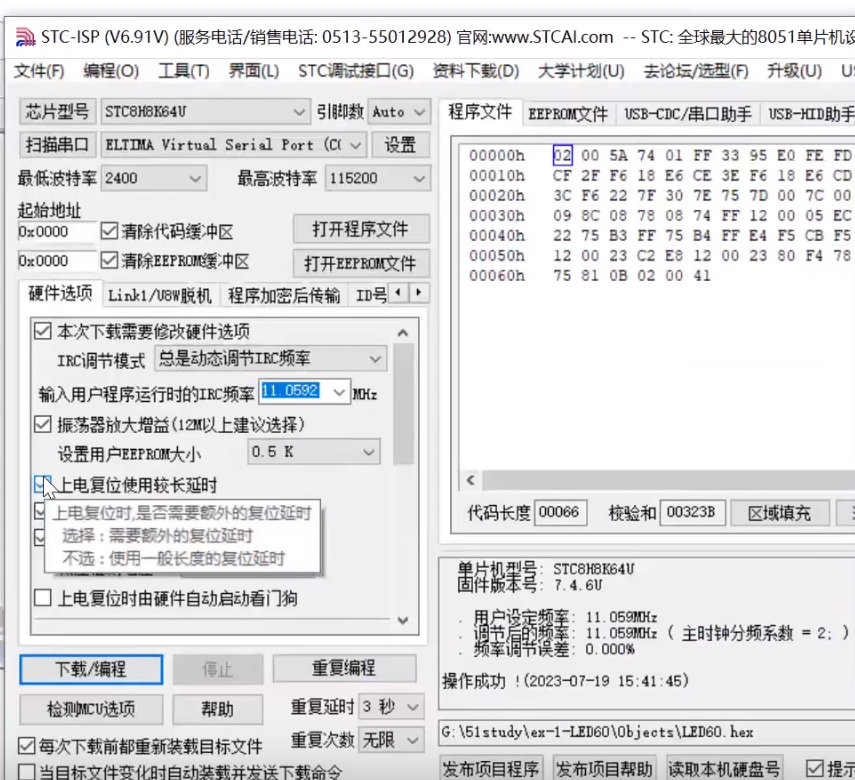Click 下载/编程 button
This screenshot has height=780, width=855.
[x=91, y=669]
